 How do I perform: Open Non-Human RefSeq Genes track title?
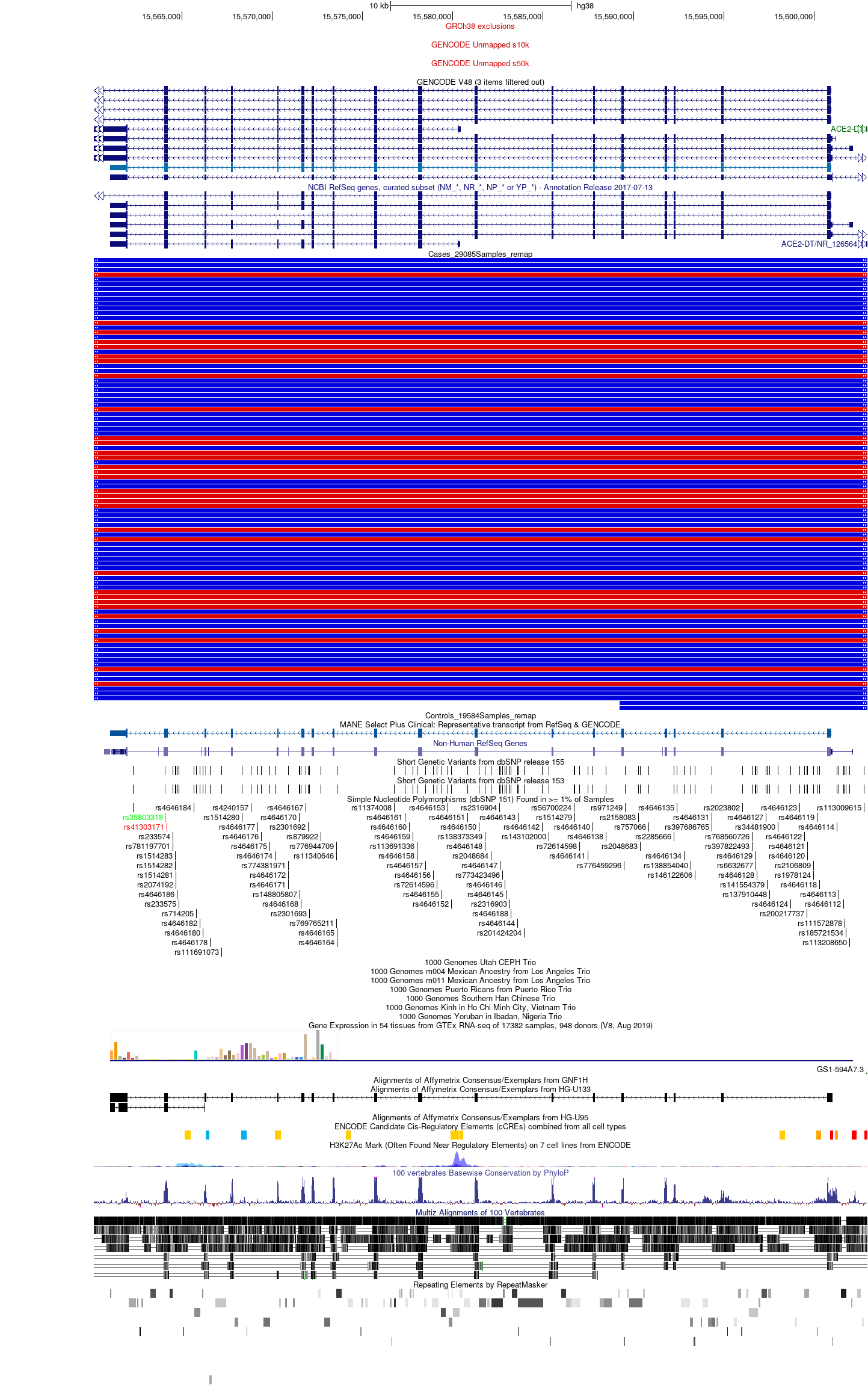coord(479,743)
